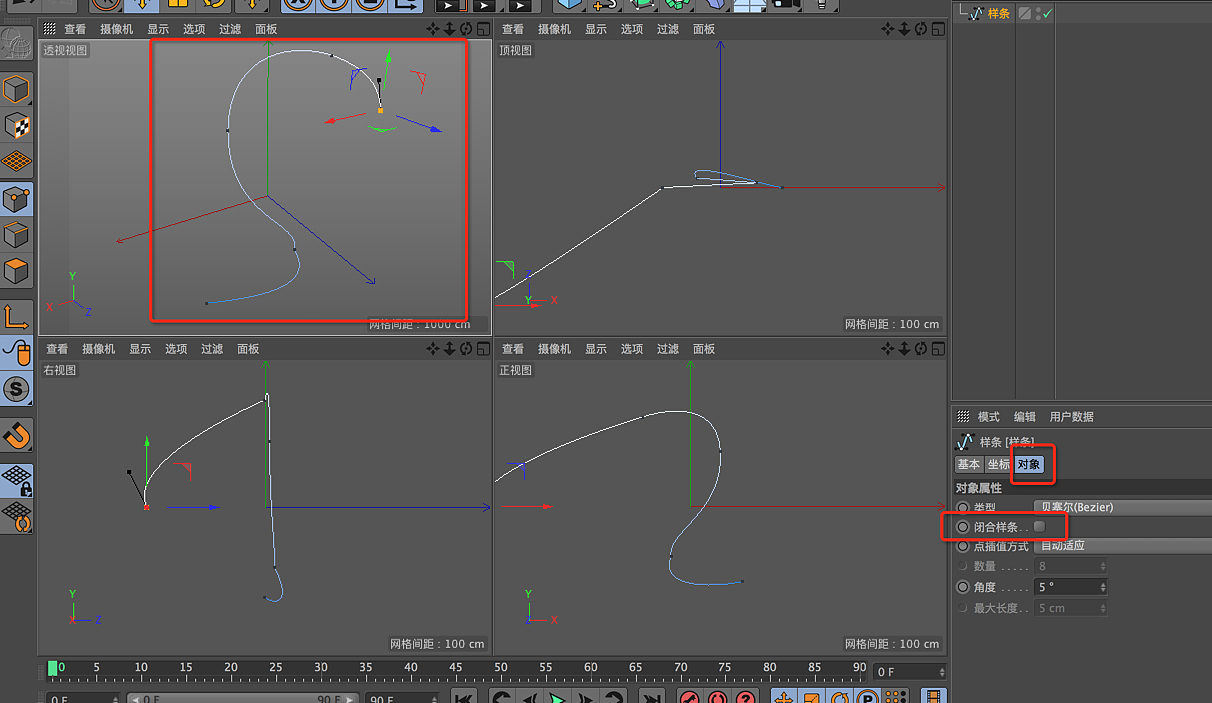This screenshot has height=703, width=1212.
Task: Toggle the Tweak mode mouse icon
Action: pos(17,353)
